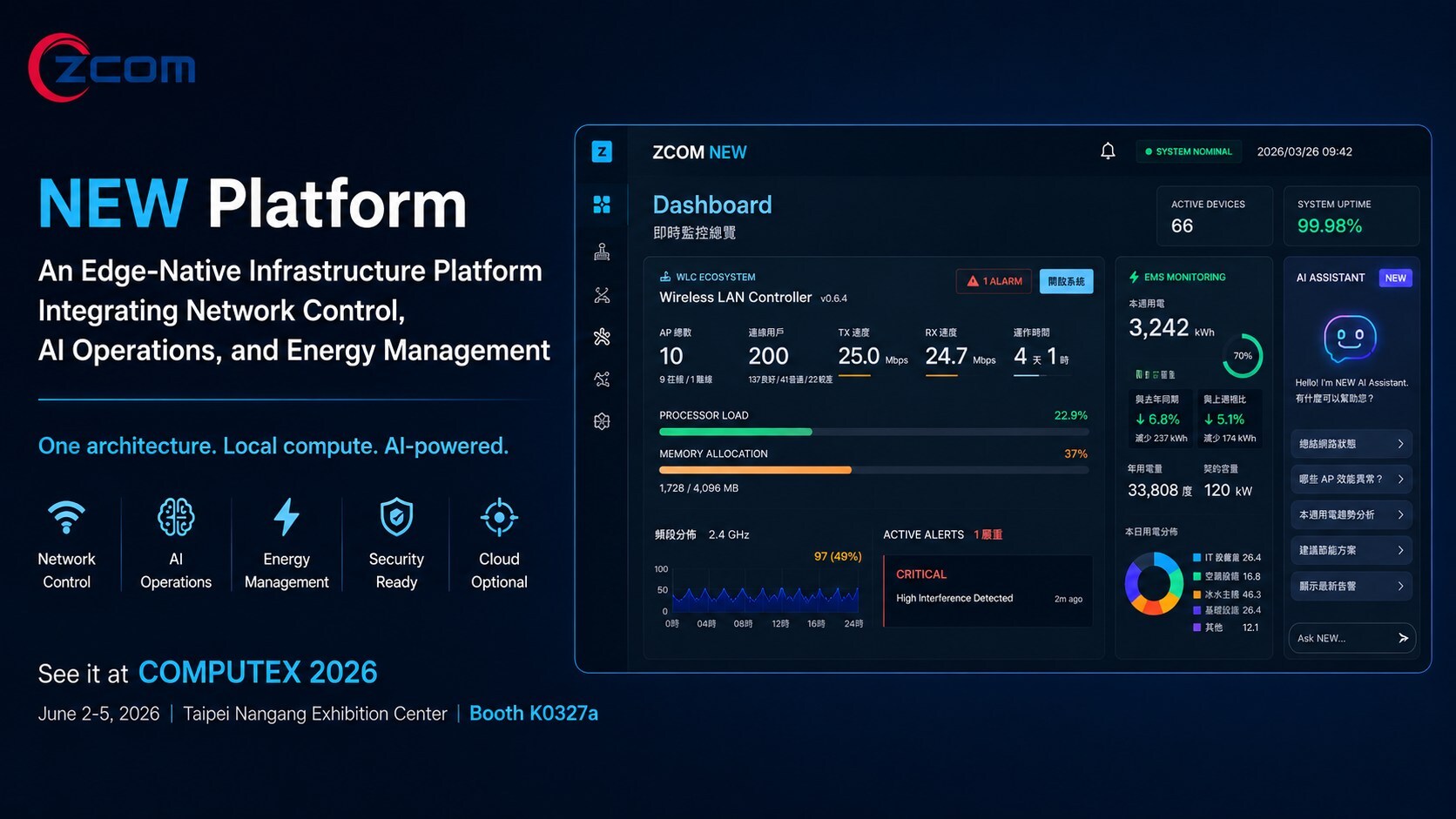This screenshot has height=819, width=1456.
Task: Click green legend swatch for 16.8
Action: coord(1197,576)
